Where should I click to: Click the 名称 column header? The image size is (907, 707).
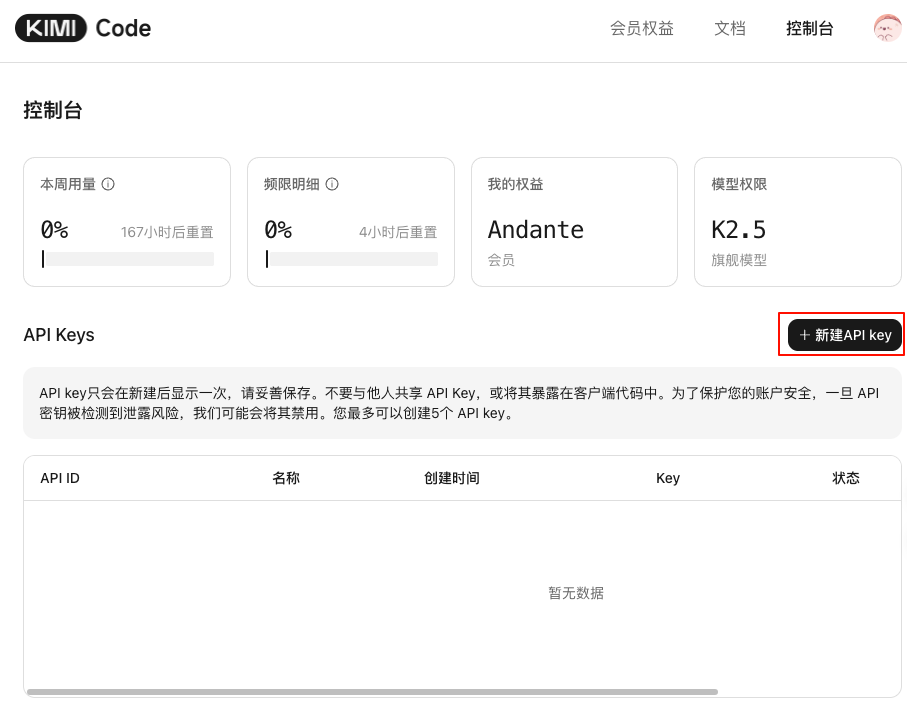[x=286, y=478]
